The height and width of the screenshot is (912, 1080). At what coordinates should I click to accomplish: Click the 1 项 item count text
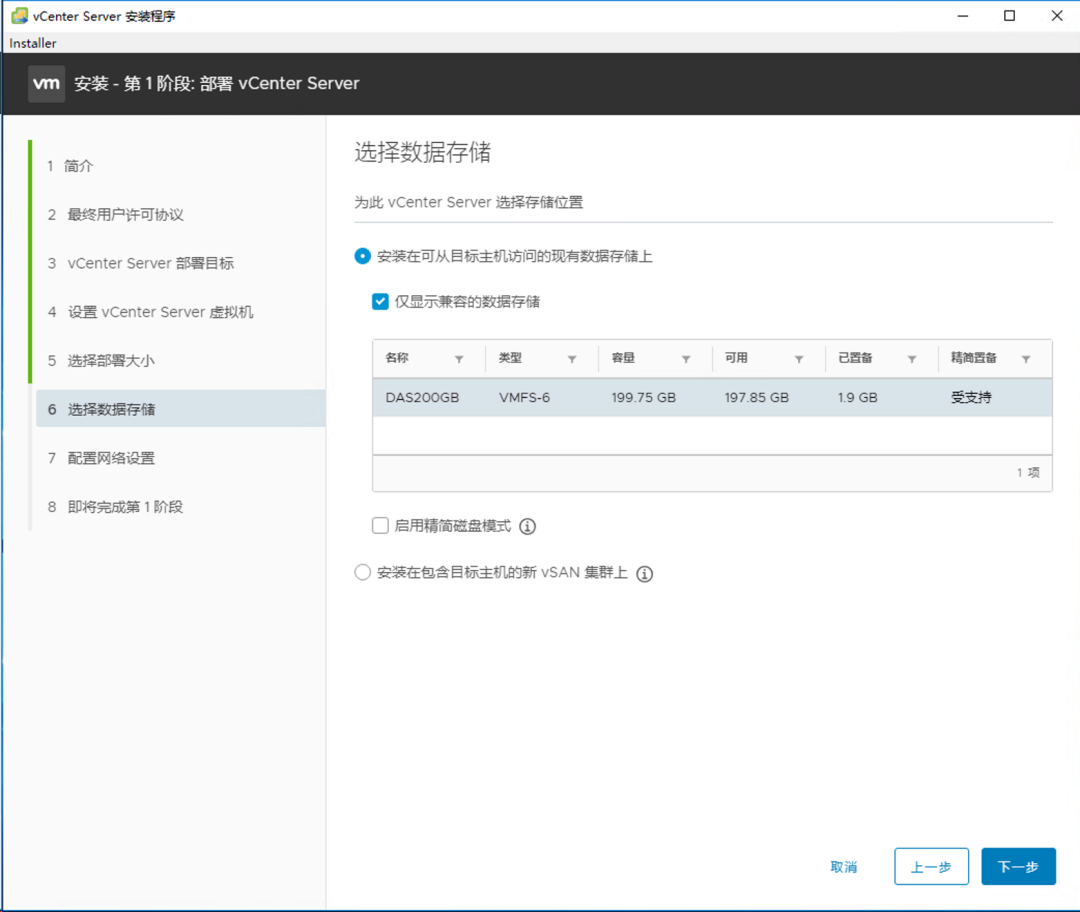coord(1028,473)
